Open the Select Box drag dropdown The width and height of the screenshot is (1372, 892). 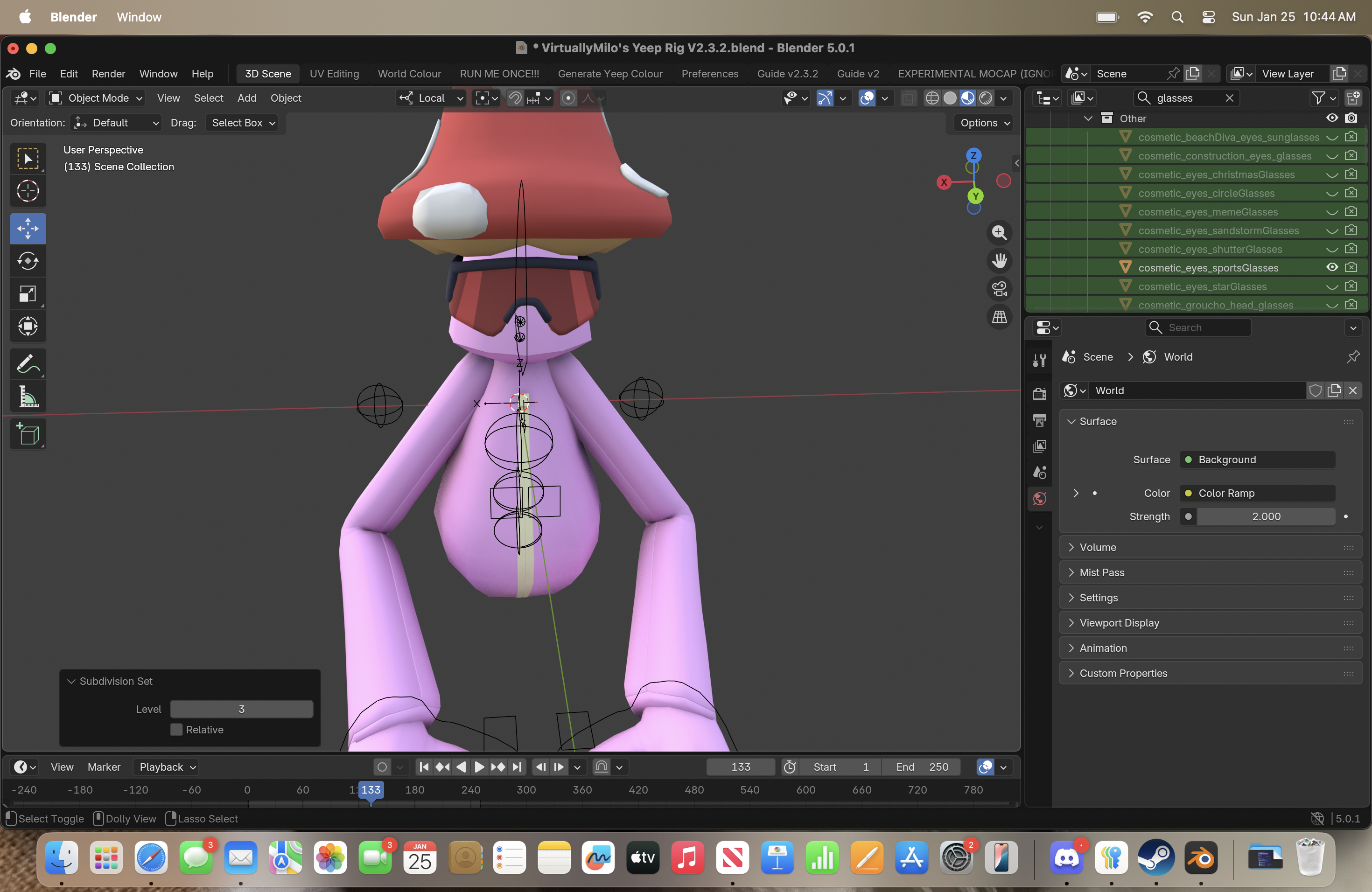[x=243, y=123]
